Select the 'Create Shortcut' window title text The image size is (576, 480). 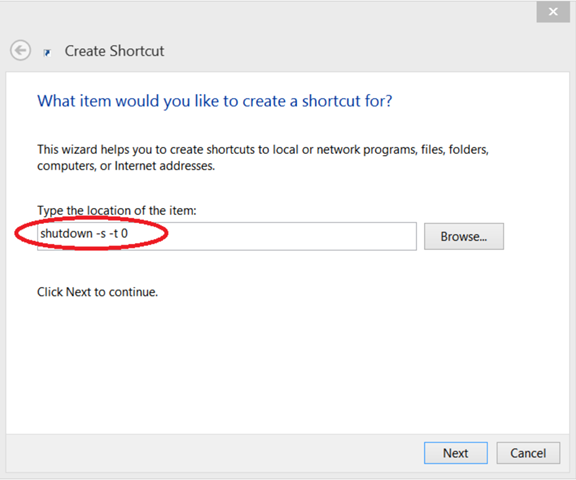(x=114, y=51)
